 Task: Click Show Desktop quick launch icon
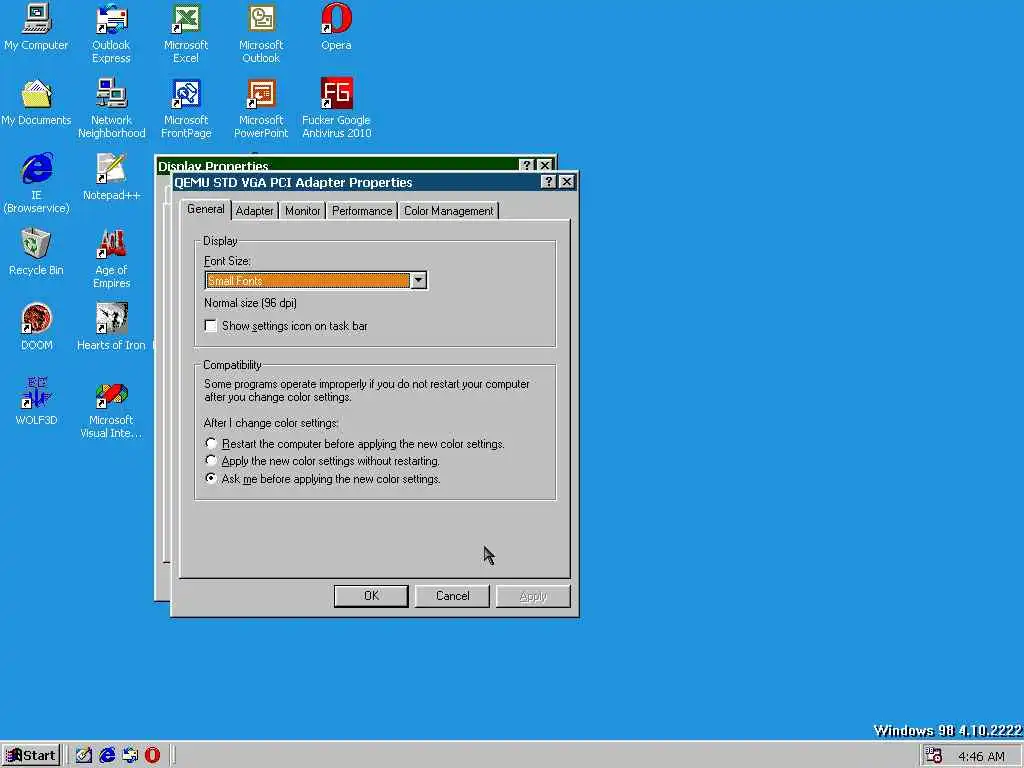[84, 755]
